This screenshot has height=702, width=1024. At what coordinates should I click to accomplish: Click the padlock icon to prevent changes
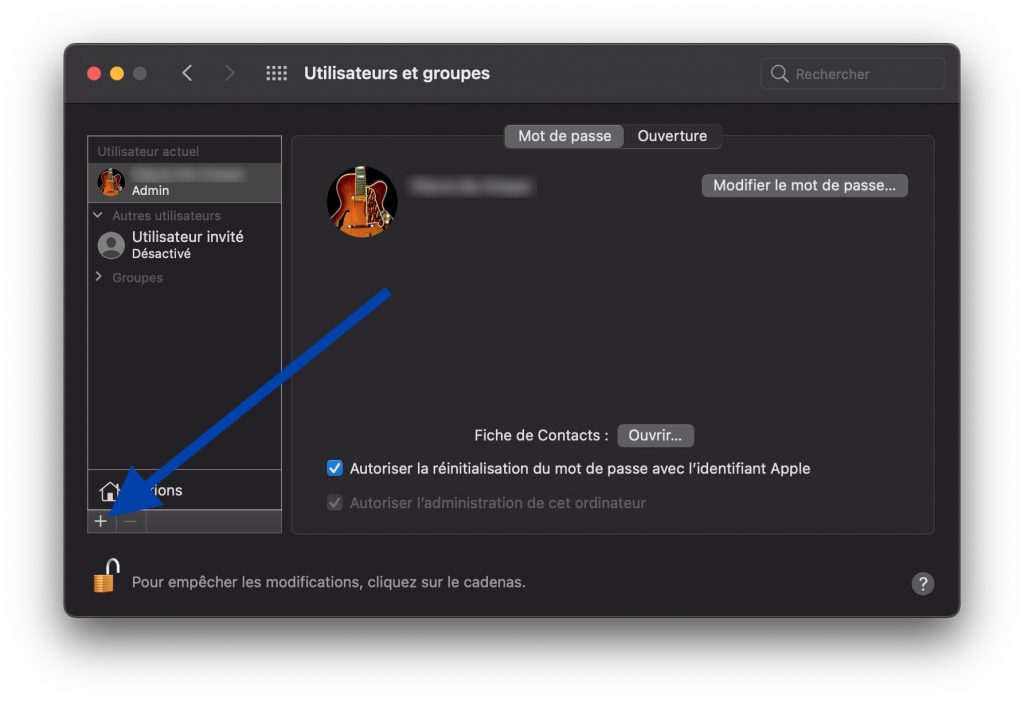pyautogui.click(x=105, y=578)
